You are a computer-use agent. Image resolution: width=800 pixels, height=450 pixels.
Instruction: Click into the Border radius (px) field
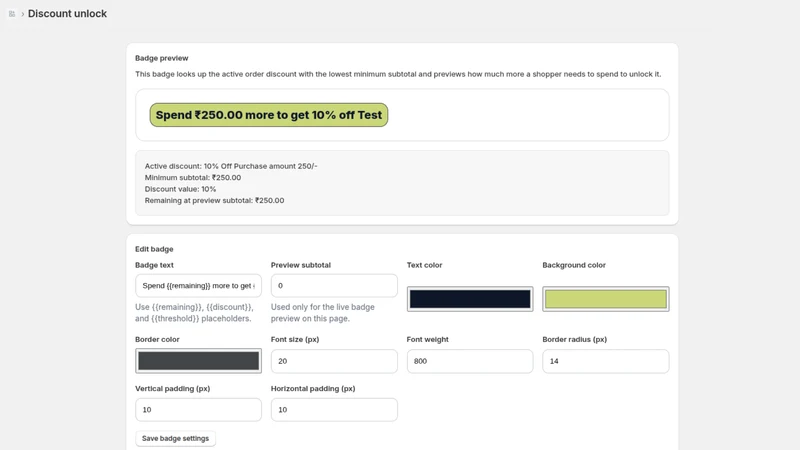[x=606, y=361]
